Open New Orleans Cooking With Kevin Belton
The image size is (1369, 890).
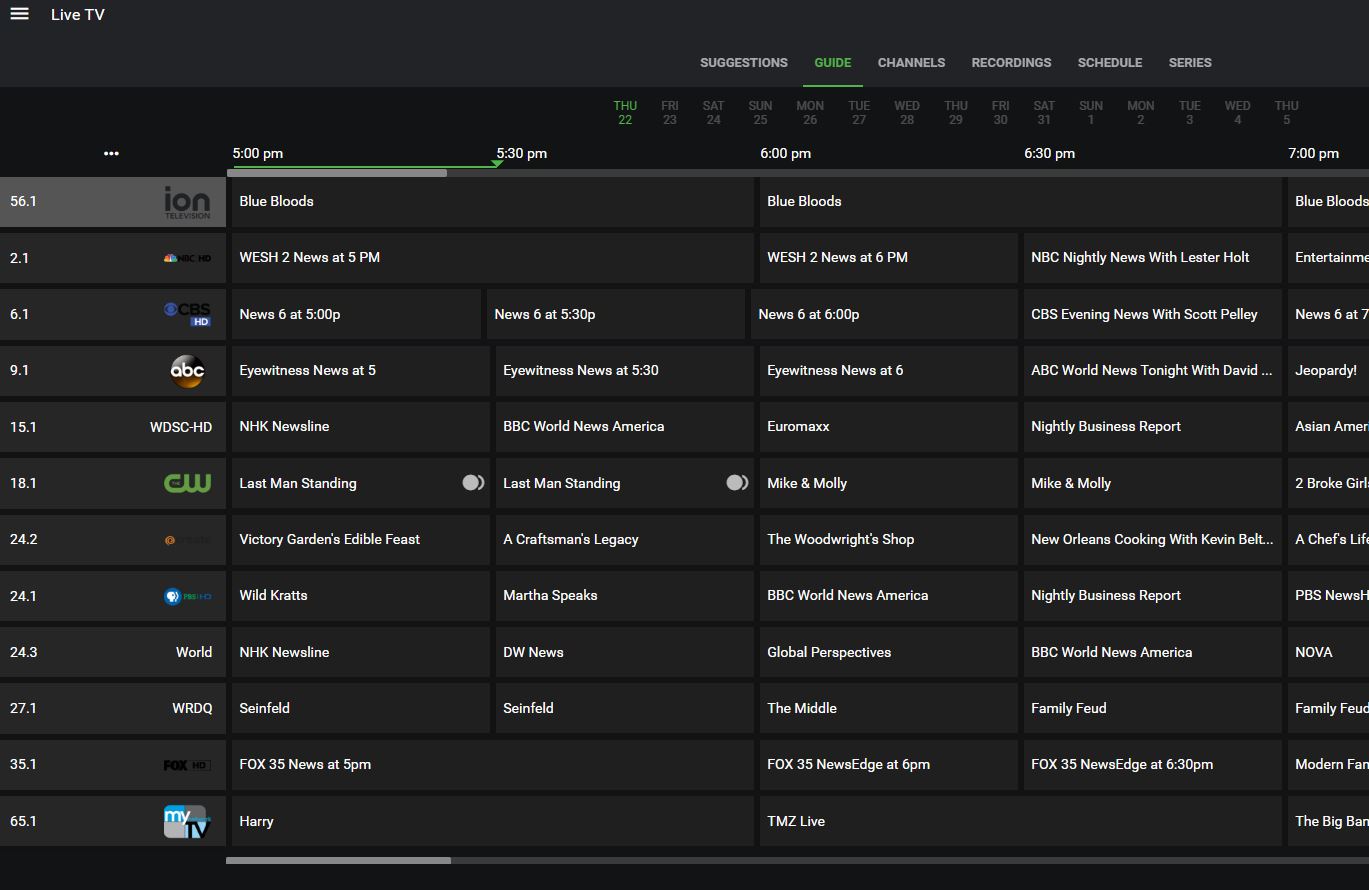(1152, 539)
